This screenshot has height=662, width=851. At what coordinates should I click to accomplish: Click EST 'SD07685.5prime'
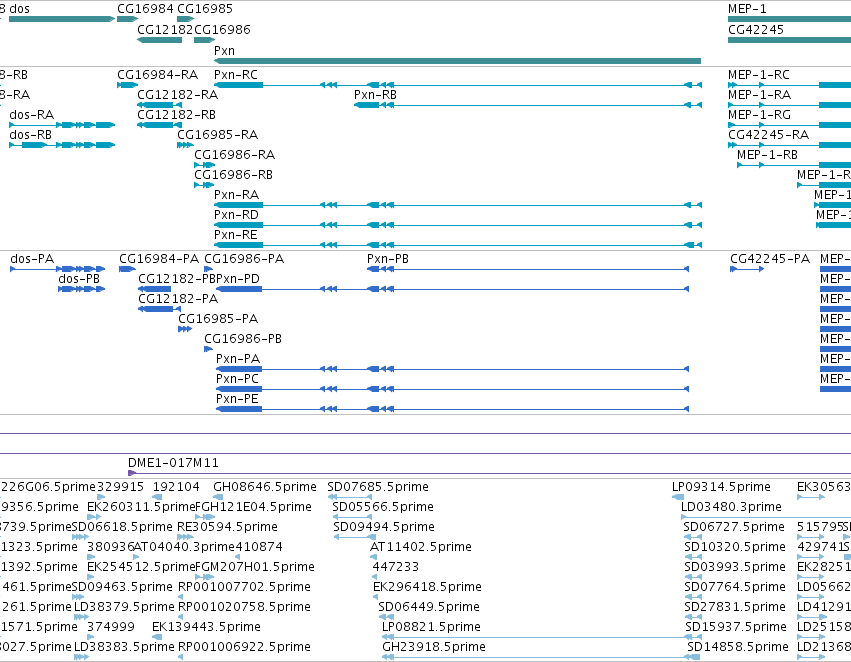(x=378, y=487)
